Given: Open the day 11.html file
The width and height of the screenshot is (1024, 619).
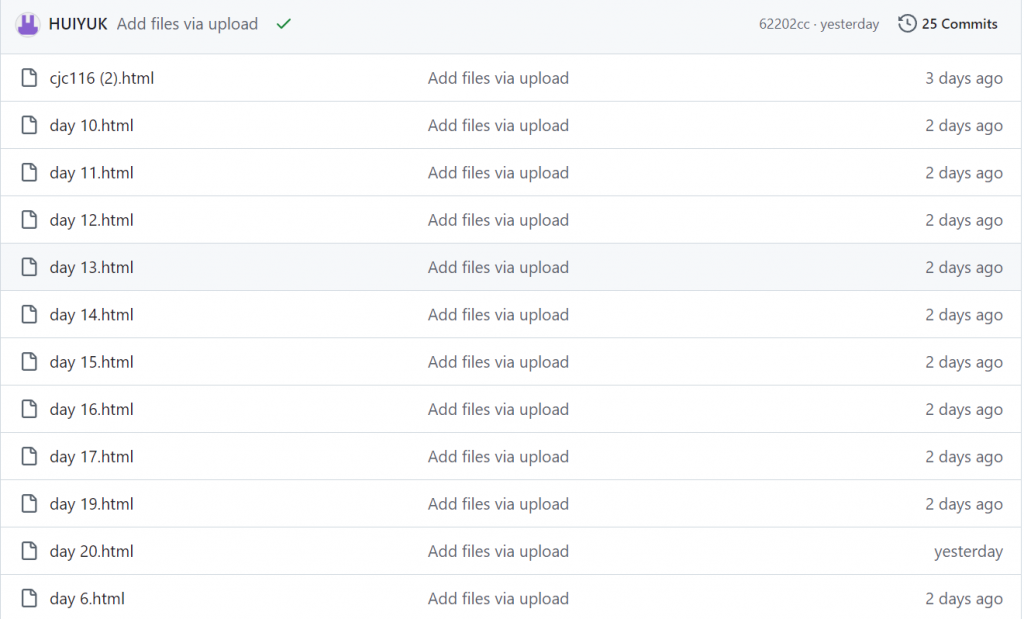Looking at the screenshot, I should [91, 173].
